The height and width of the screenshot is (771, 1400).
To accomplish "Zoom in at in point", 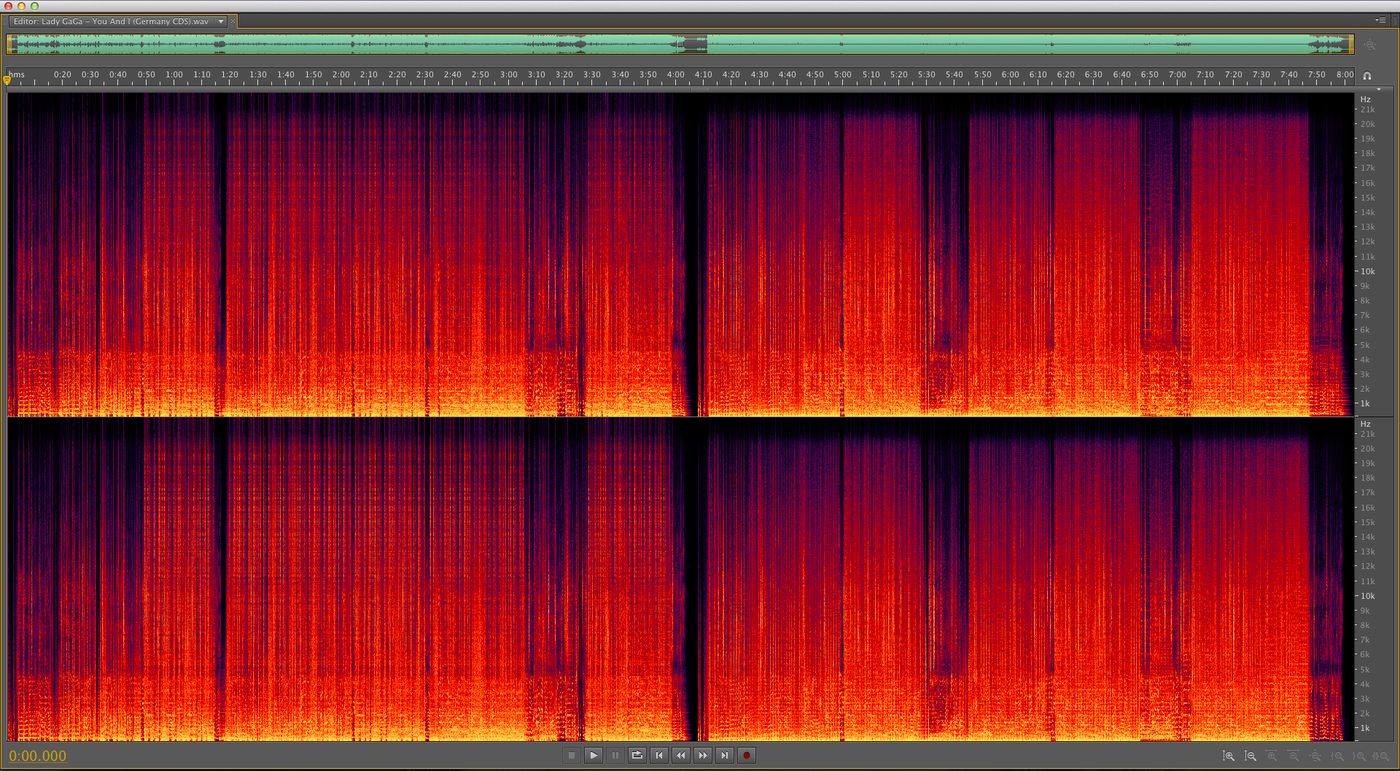I will (1337, 756).
